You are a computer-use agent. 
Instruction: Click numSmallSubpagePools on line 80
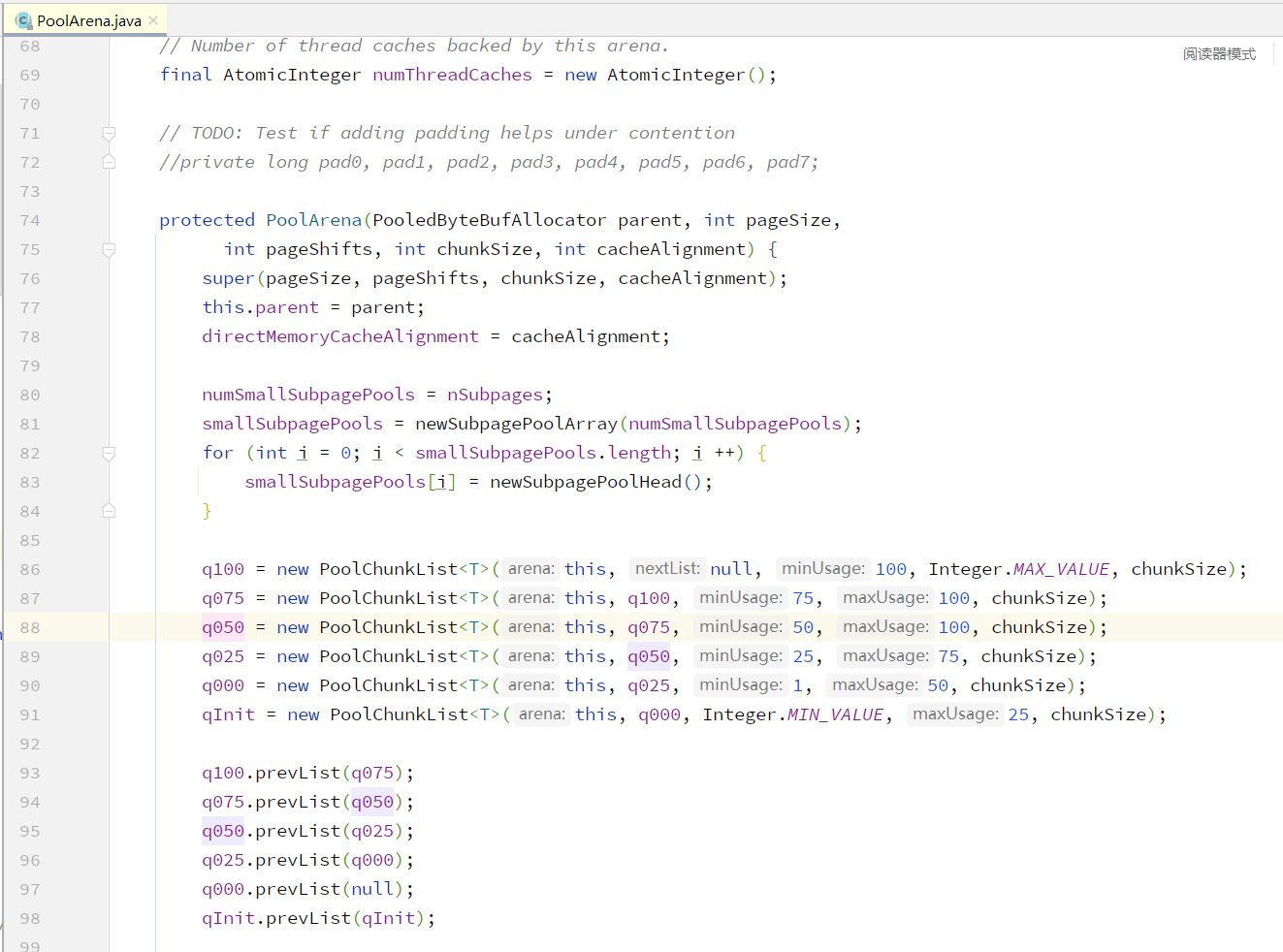308,395
